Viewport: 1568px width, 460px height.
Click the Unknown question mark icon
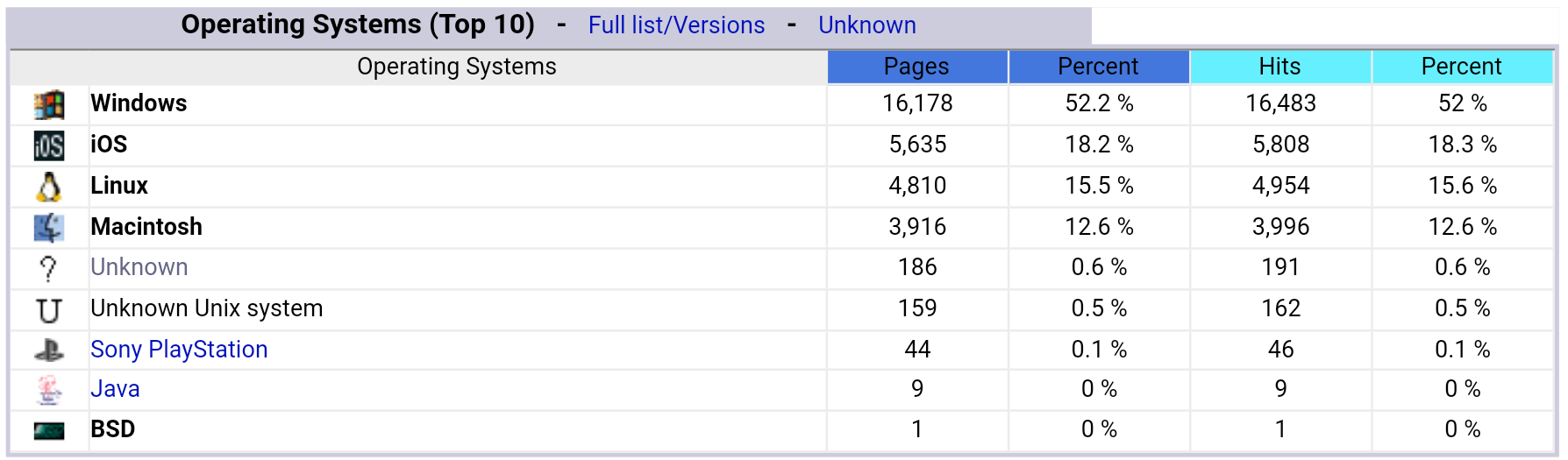pos(49,268)
